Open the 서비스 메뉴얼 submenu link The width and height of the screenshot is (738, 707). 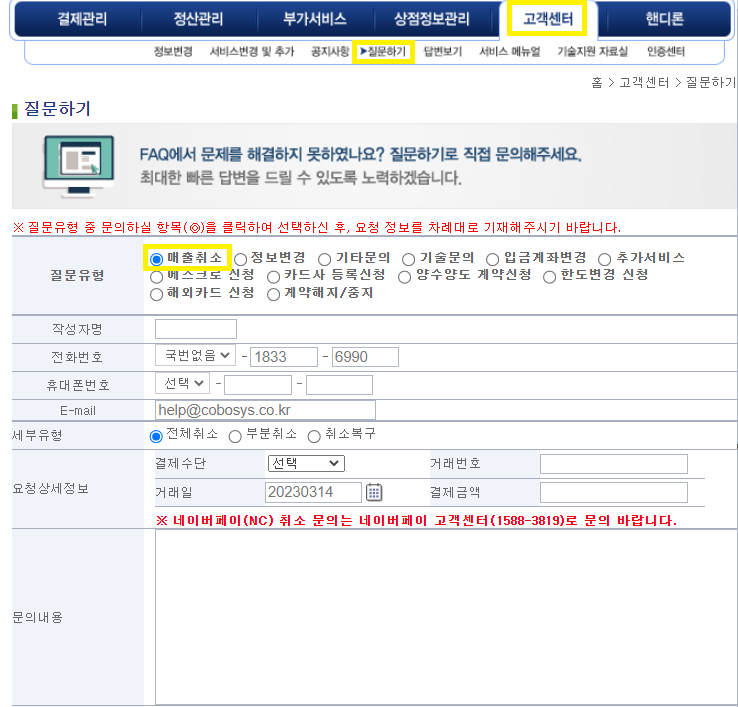pyautogui.click(x=510, y=51)
